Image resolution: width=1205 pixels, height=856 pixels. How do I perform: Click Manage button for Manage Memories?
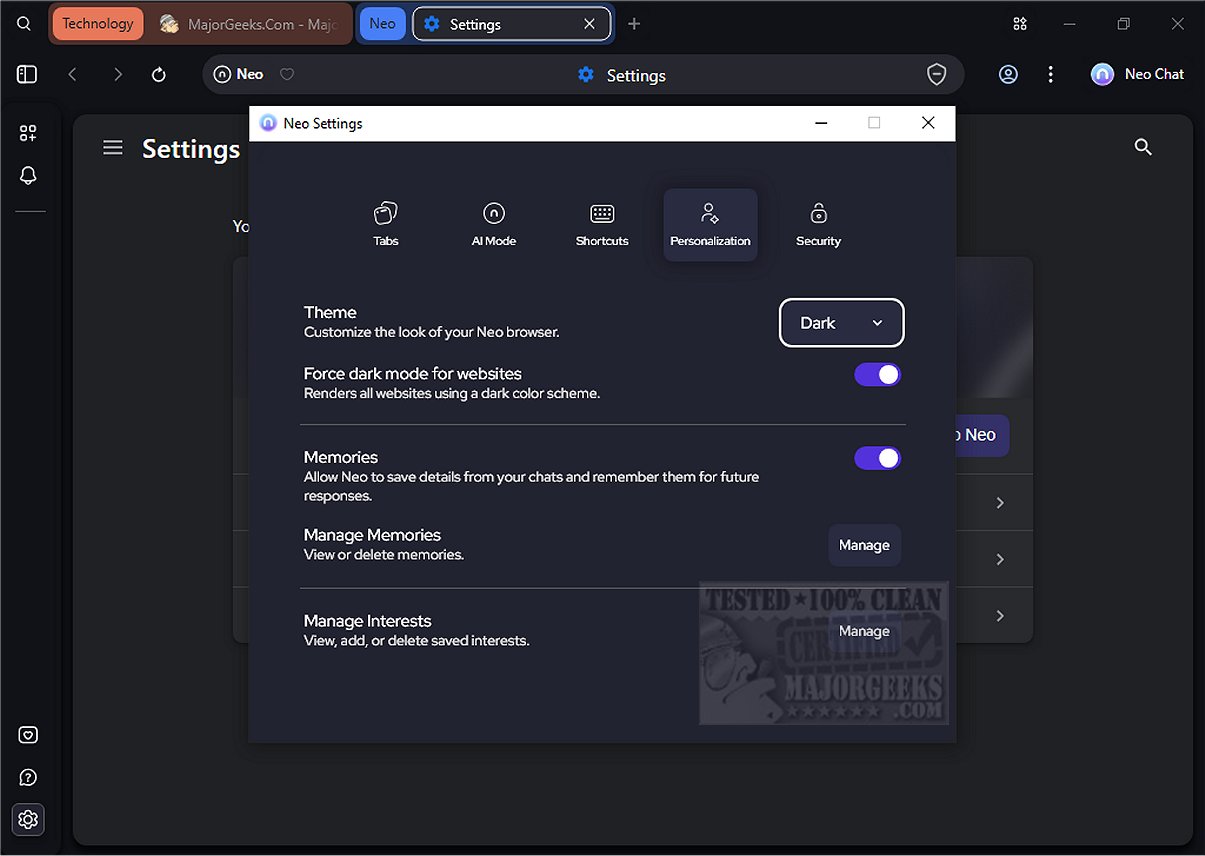(x=864, y=545)
